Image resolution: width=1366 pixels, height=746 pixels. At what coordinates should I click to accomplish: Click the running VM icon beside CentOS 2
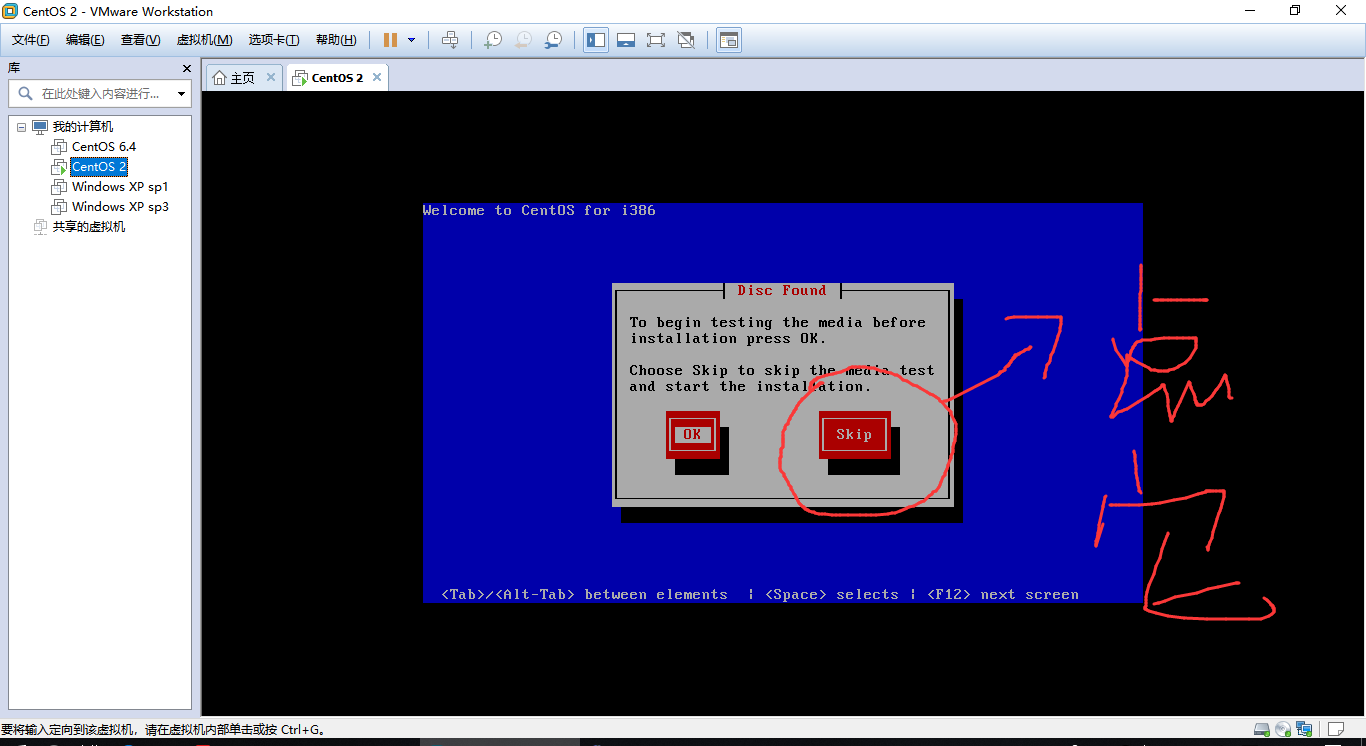click(59, 167)
